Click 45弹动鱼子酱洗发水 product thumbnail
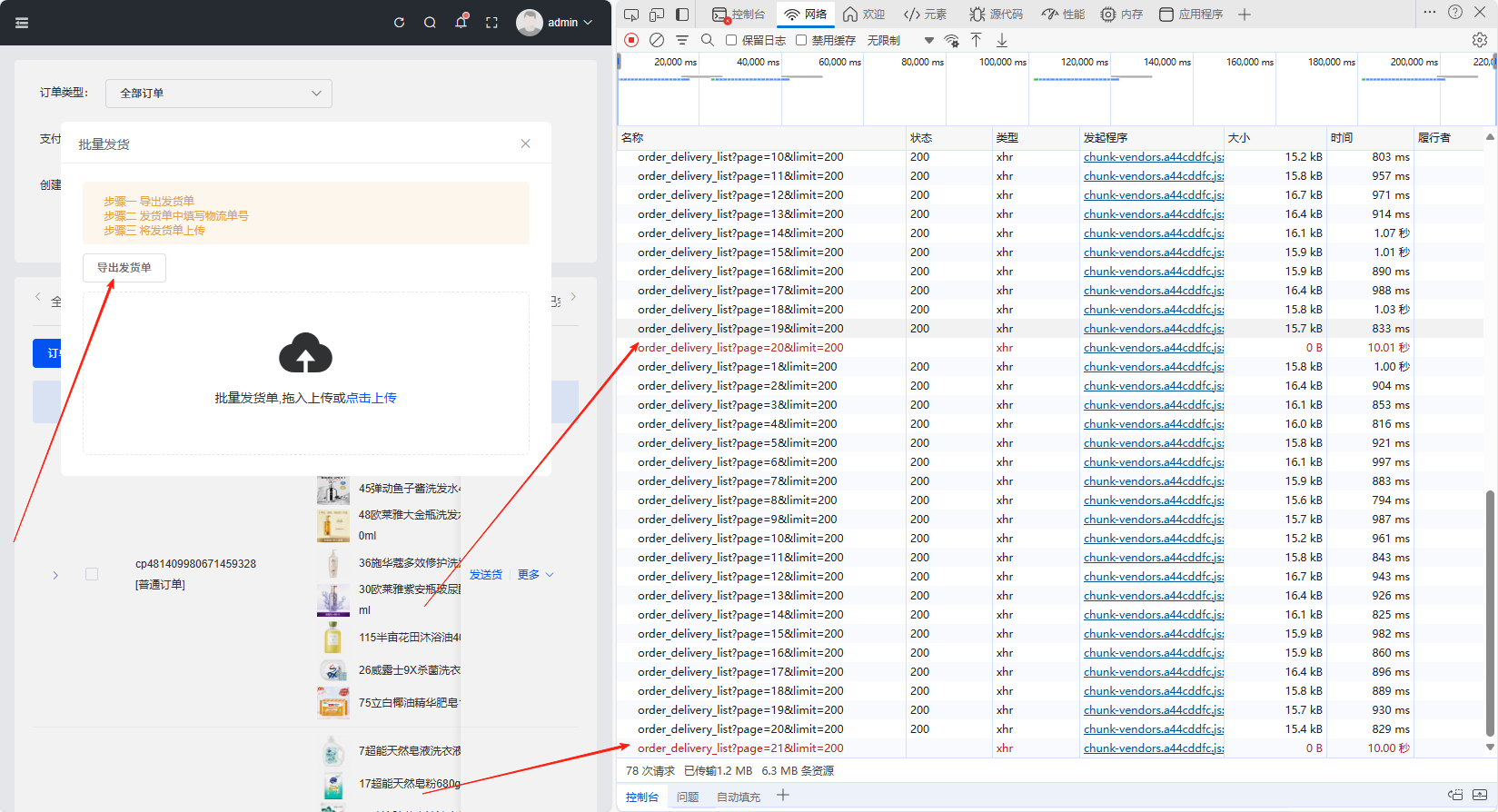The width and height of the screenshot is (1498, 812). pyautogui.click(x=333, y=489)
